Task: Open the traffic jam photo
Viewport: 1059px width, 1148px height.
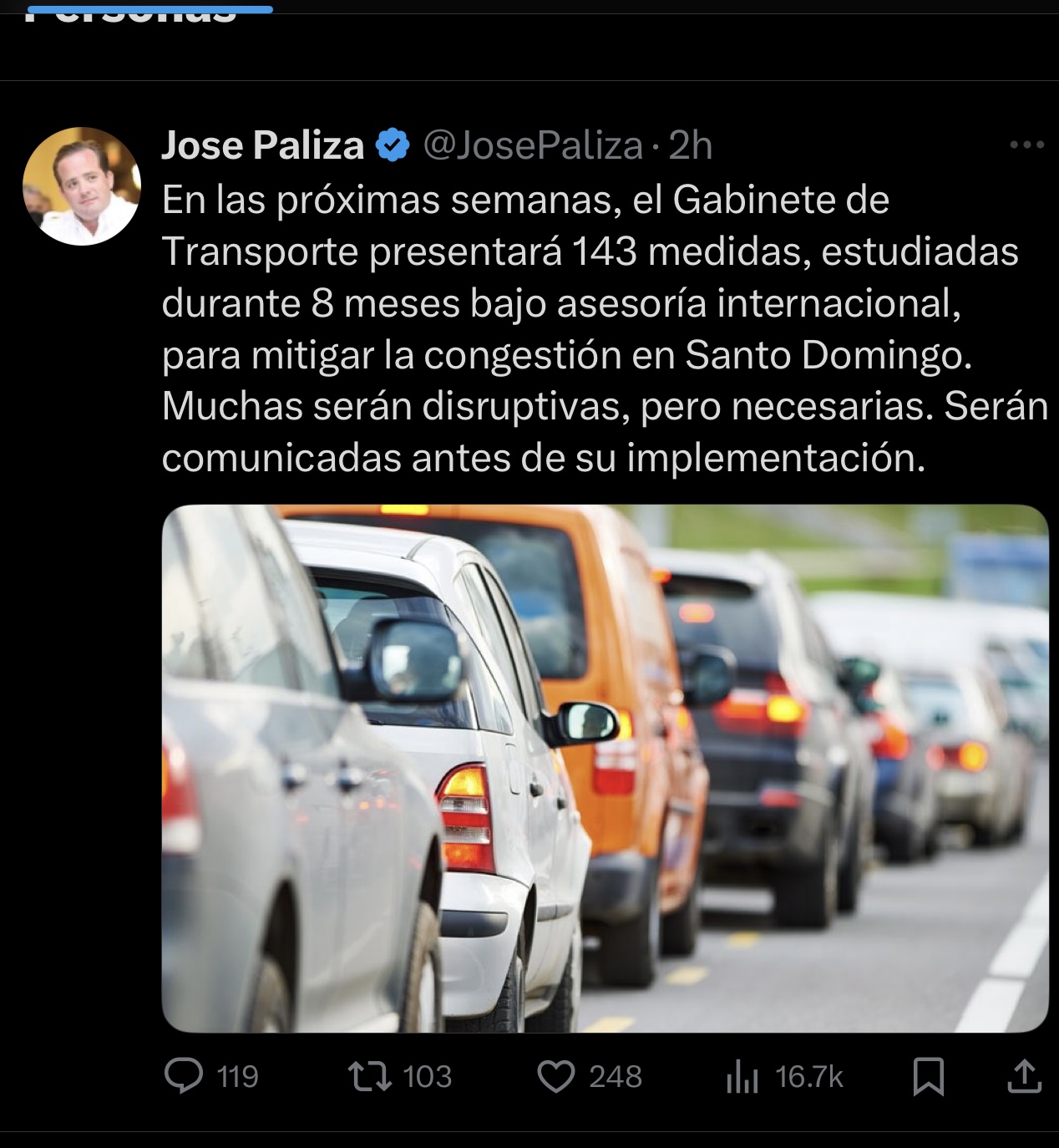Action: point(605,768)
